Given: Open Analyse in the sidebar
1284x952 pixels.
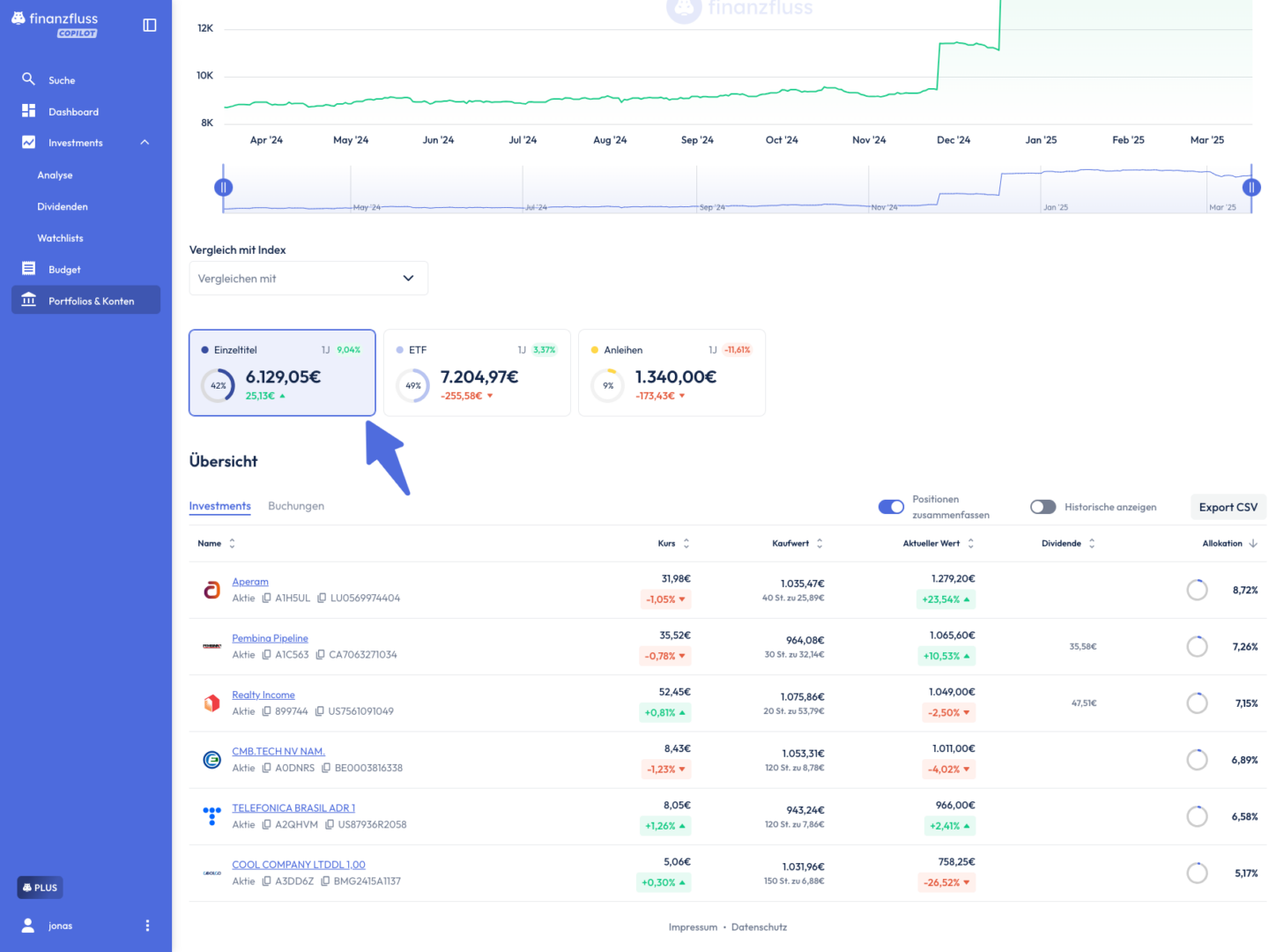Looking at the screenshot, I should click(x=55, y=175).
